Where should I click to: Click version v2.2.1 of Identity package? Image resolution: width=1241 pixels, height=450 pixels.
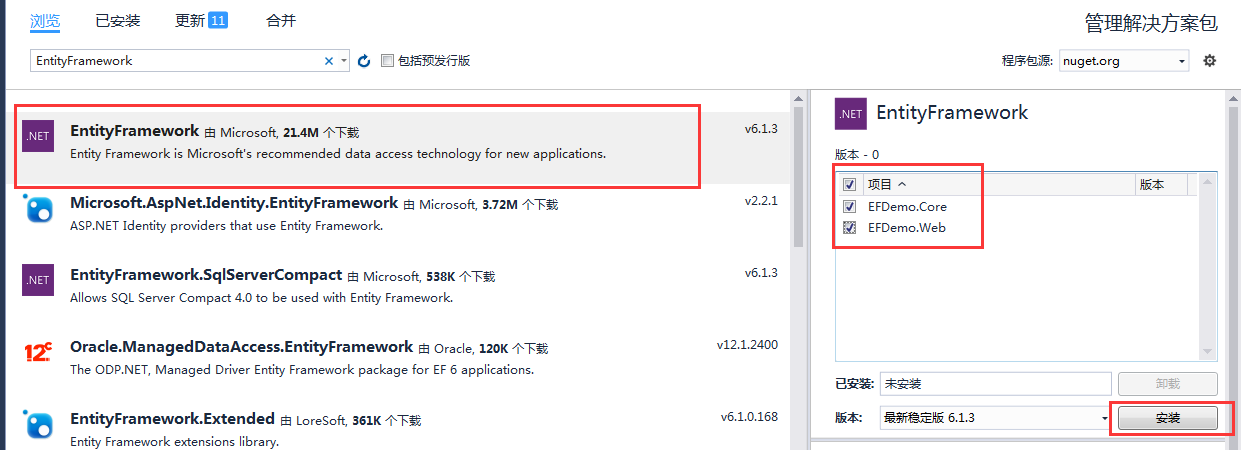point(761,201)
